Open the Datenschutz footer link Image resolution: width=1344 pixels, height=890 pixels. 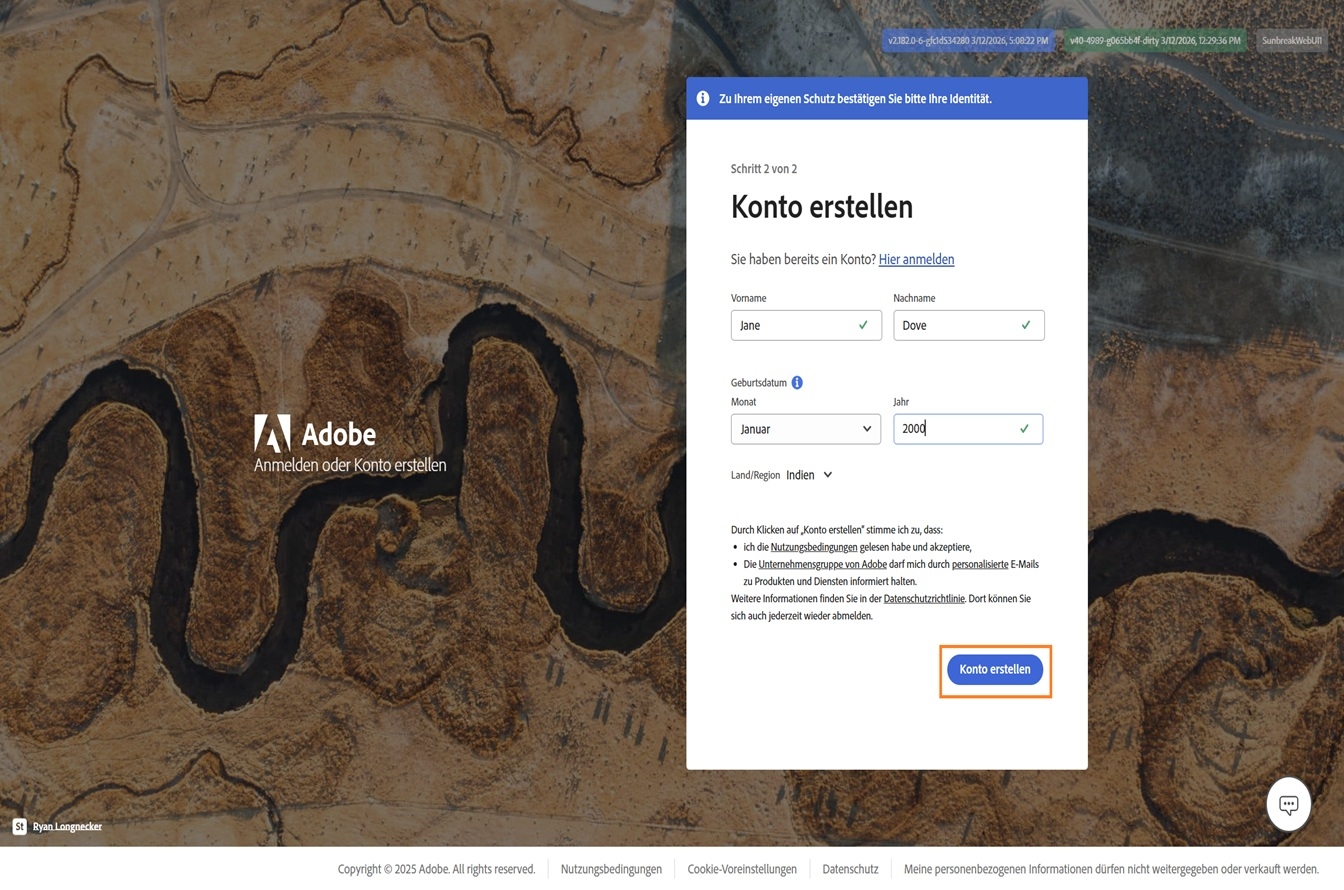pyautogui.click(x=849, y=869)
